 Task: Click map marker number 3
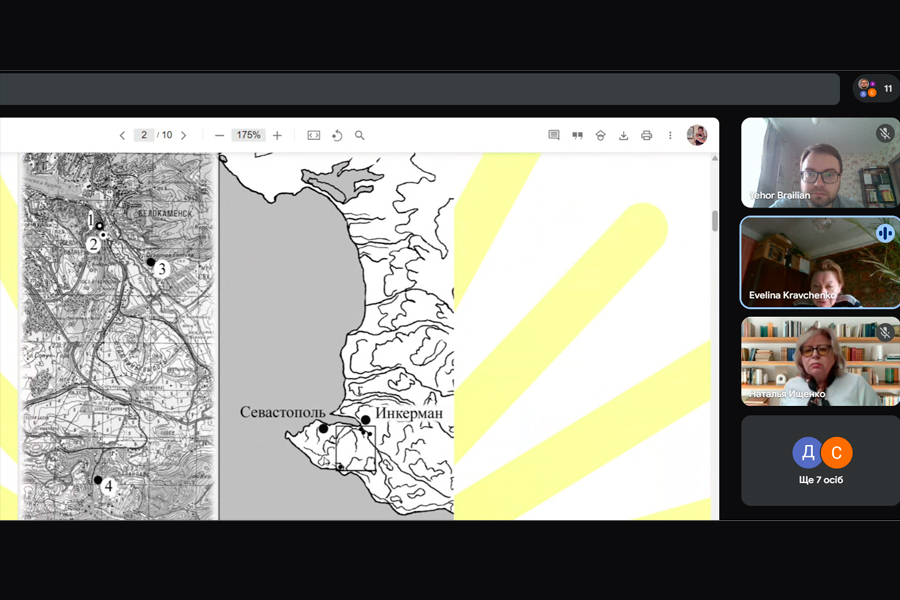pos(162,268)
